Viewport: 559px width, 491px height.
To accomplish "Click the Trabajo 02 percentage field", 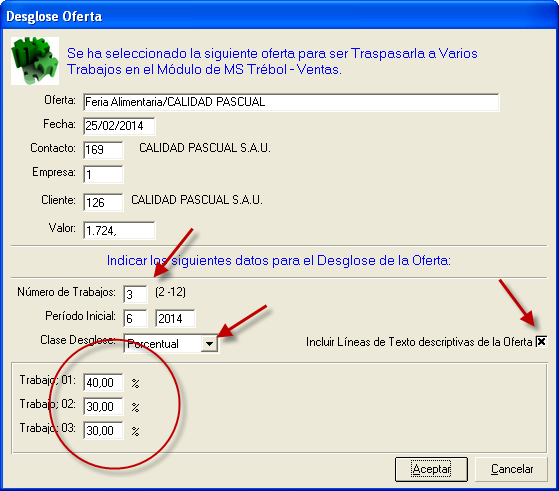I will pos(103,406).
